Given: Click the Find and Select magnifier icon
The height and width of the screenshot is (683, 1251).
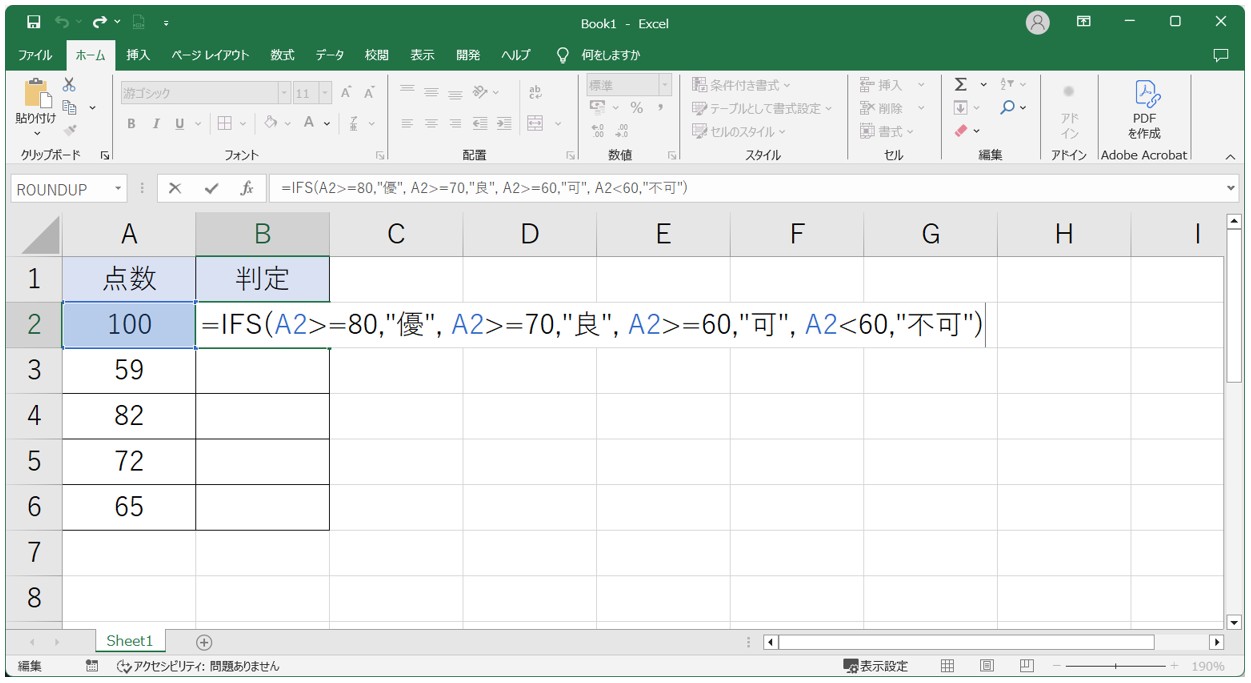Looking at the screenshot, I should (1008, 107).
